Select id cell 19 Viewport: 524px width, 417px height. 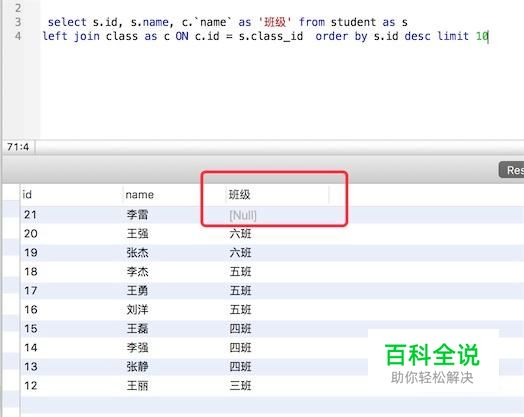30,253
